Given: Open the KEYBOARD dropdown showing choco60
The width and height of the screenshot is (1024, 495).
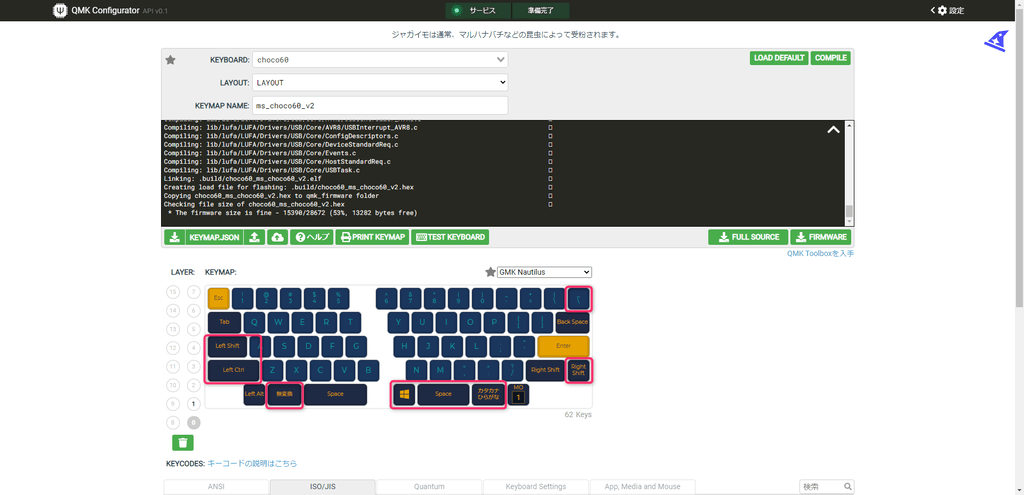Looking at the screenshot, I should coord(379,60).
